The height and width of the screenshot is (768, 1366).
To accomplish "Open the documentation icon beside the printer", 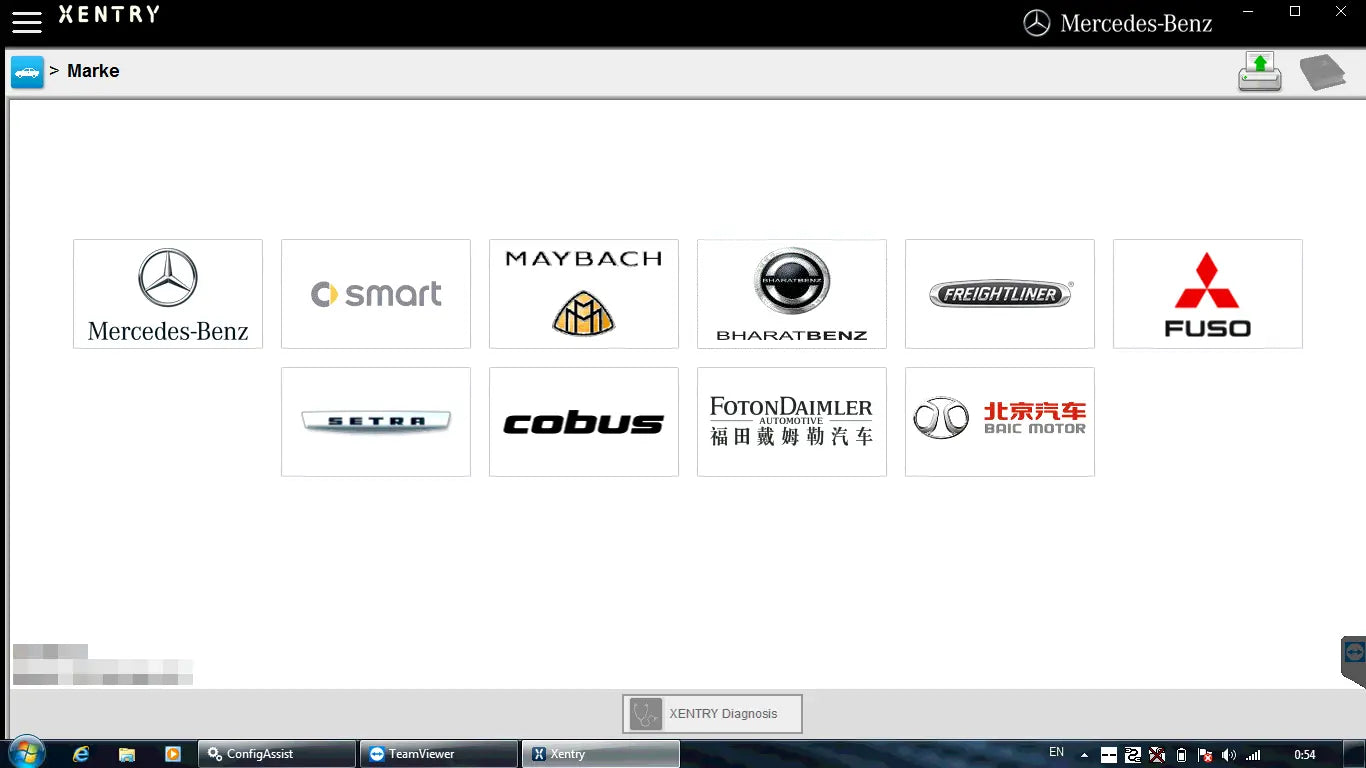I will click(x=1323, y=71).
